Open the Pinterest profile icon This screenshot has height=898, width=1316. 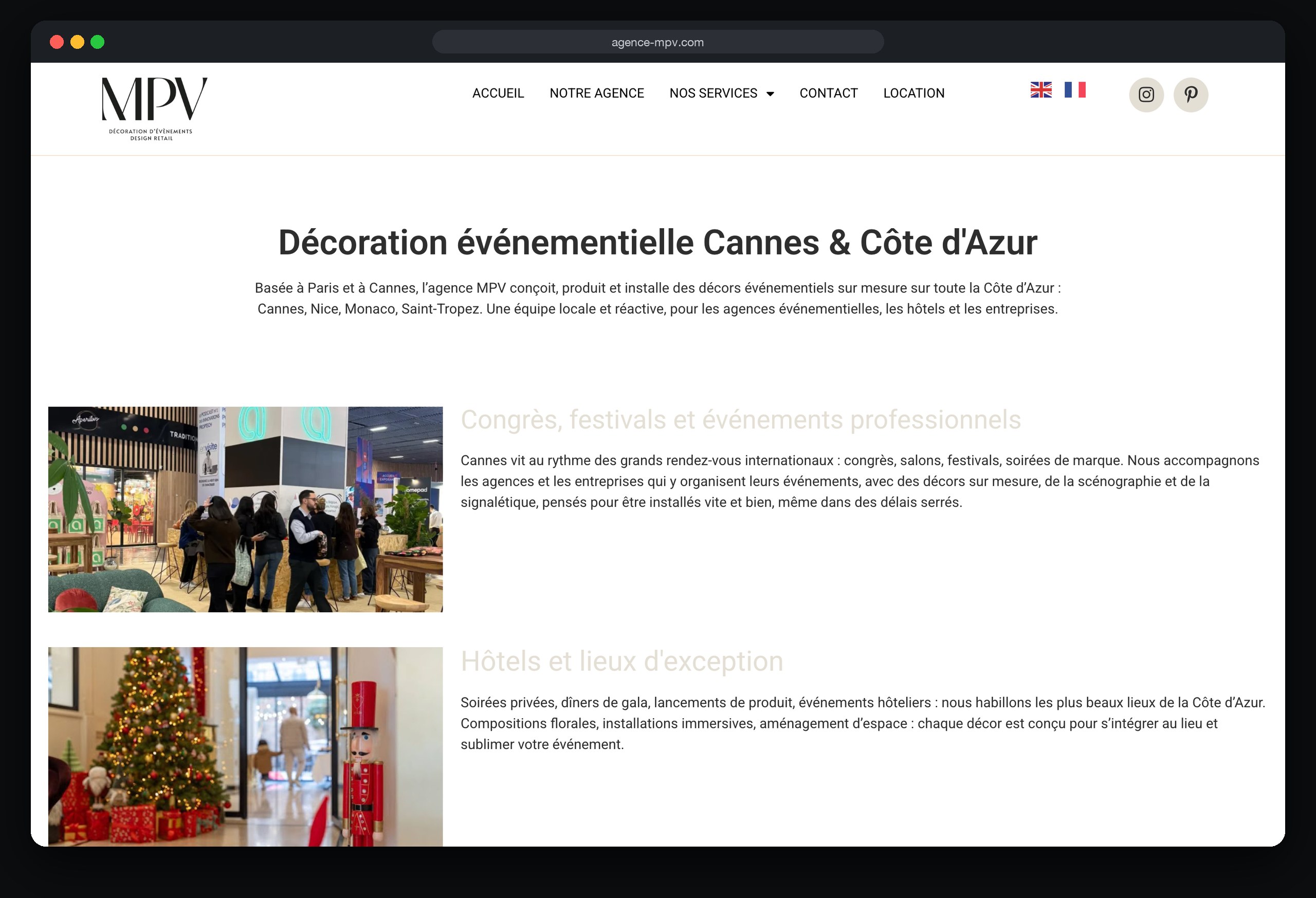(1190, 95)
